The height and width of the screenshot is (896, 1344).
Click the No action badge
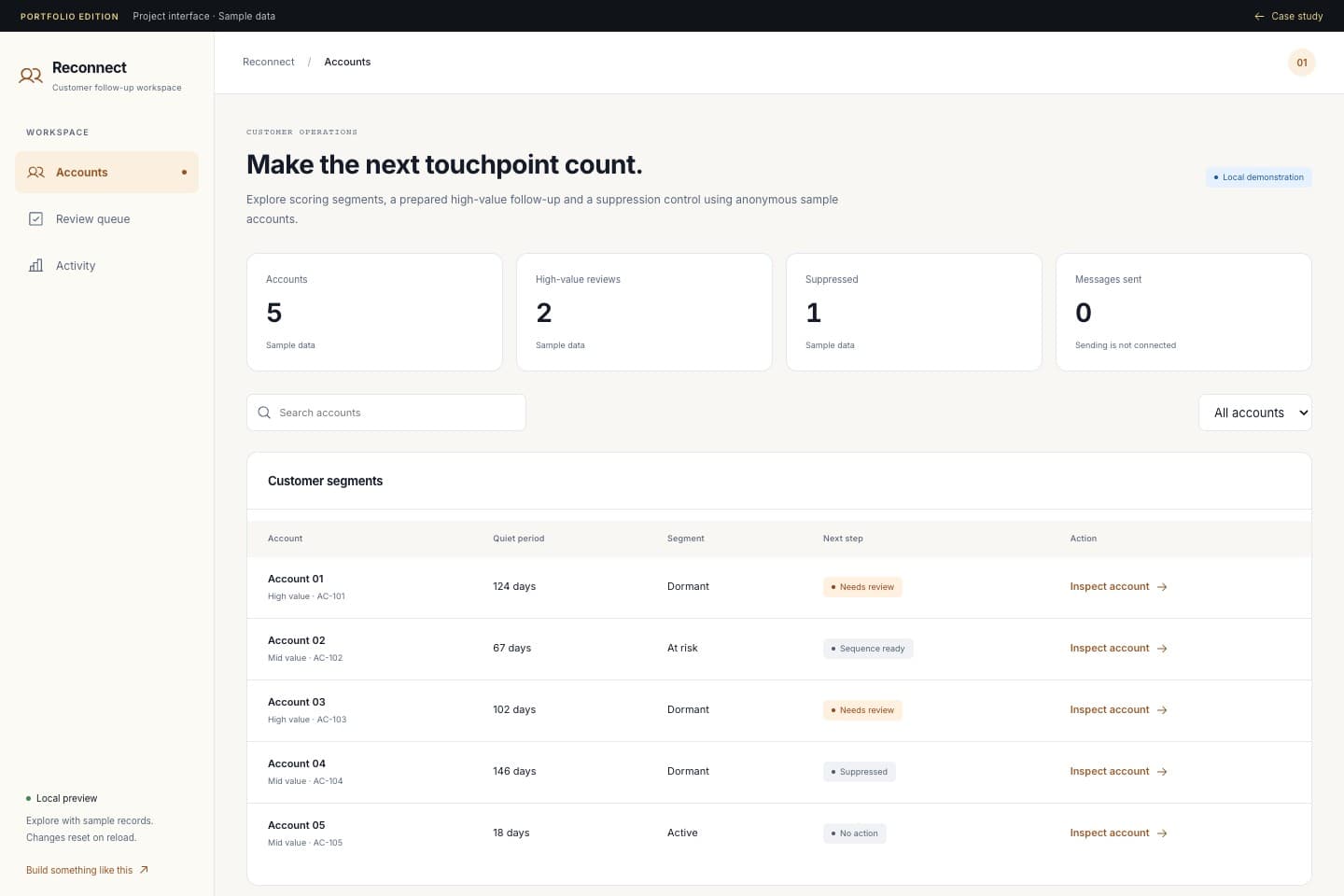(x=855, y=833)
